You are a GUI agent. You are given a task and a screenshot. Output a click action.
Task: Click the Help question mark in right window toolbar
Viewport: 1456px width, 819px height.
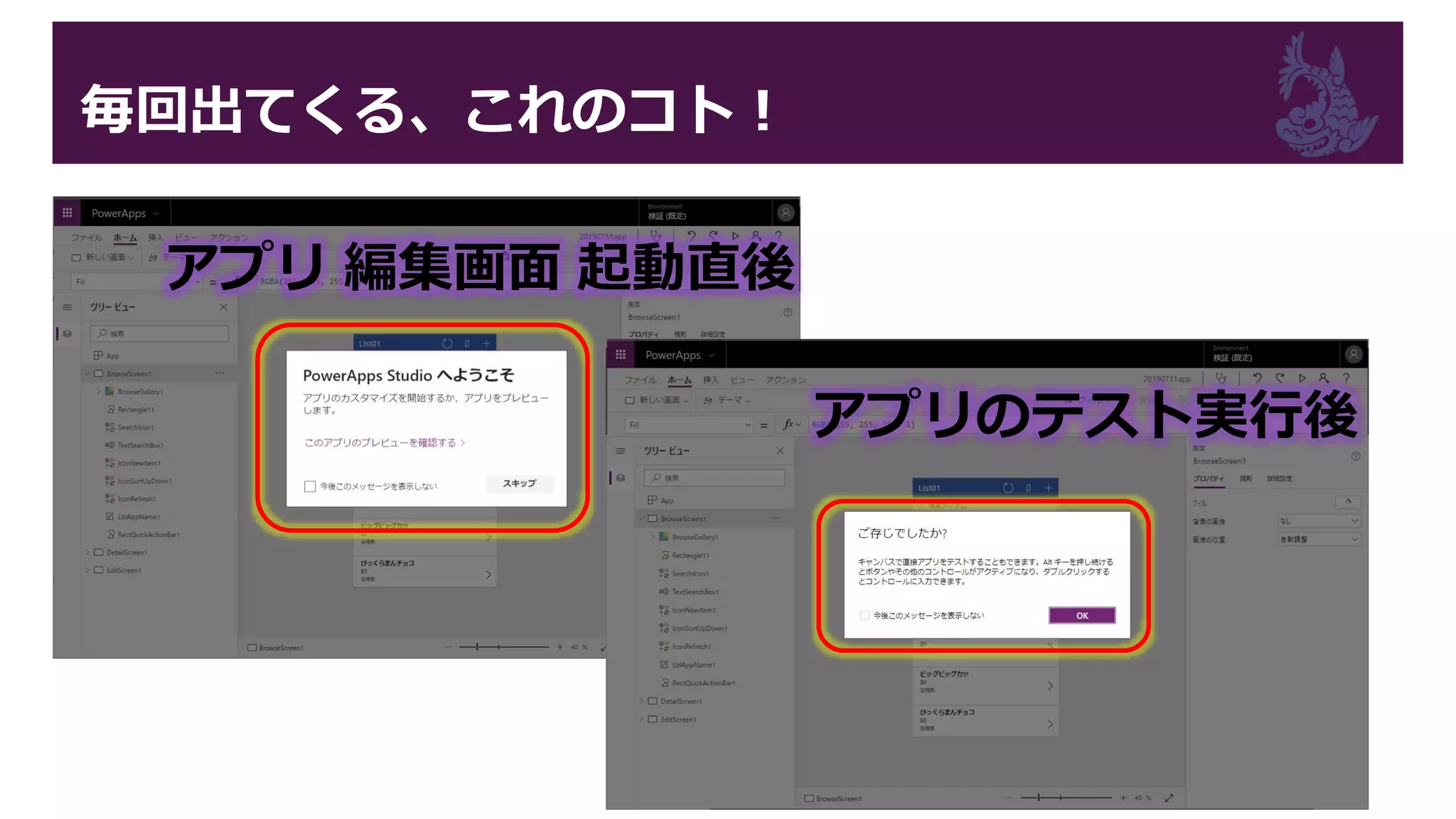click(x=1346, y=378)
